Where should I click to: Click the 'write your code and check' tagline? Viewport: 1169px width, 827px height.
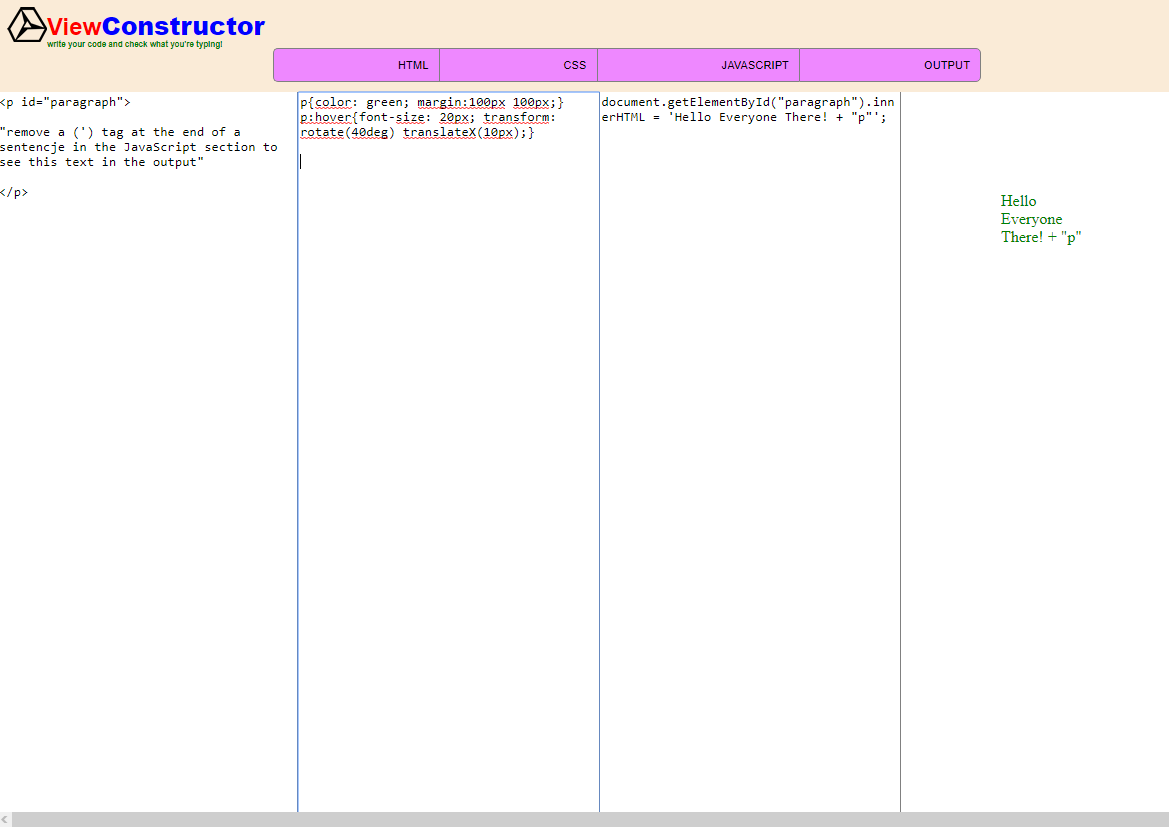pyautogui.click(x=134, y=45)
